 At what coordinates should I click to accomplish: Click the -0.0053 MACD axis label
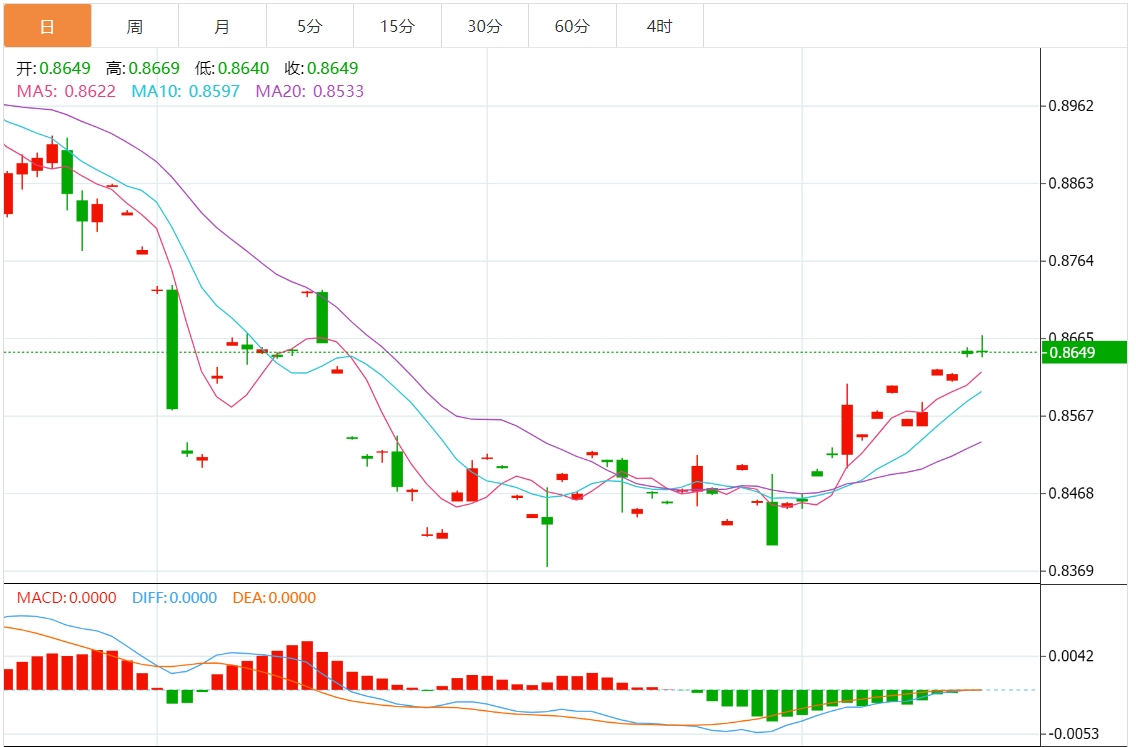[1074, 734]
